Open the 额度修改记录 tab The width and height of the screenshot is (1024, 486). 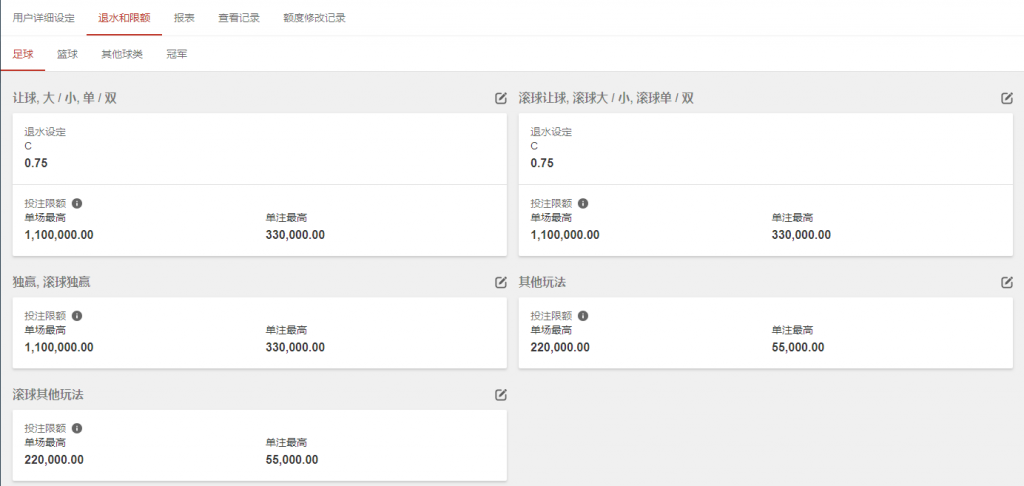314,18
